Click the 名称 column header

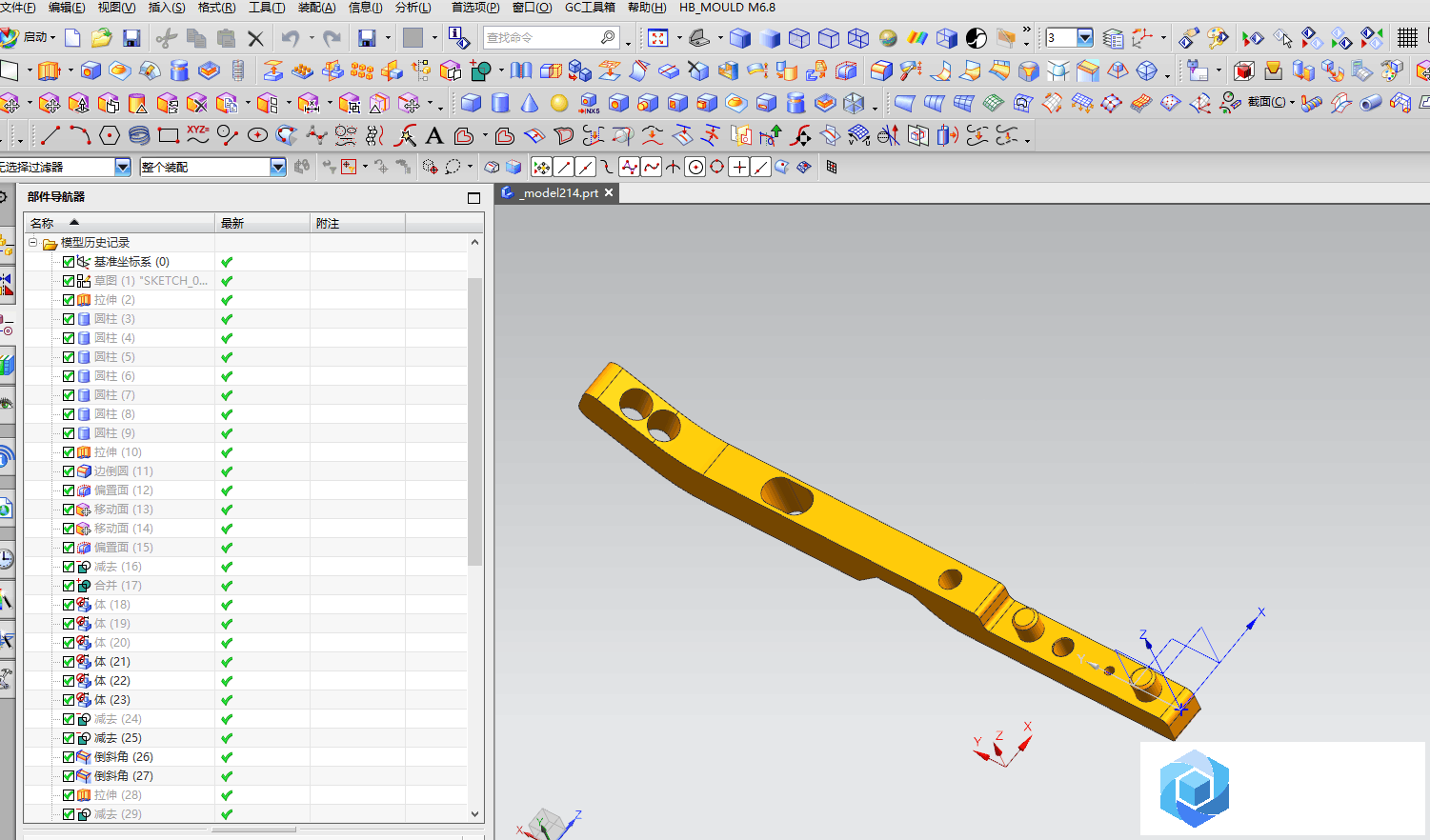43,223
